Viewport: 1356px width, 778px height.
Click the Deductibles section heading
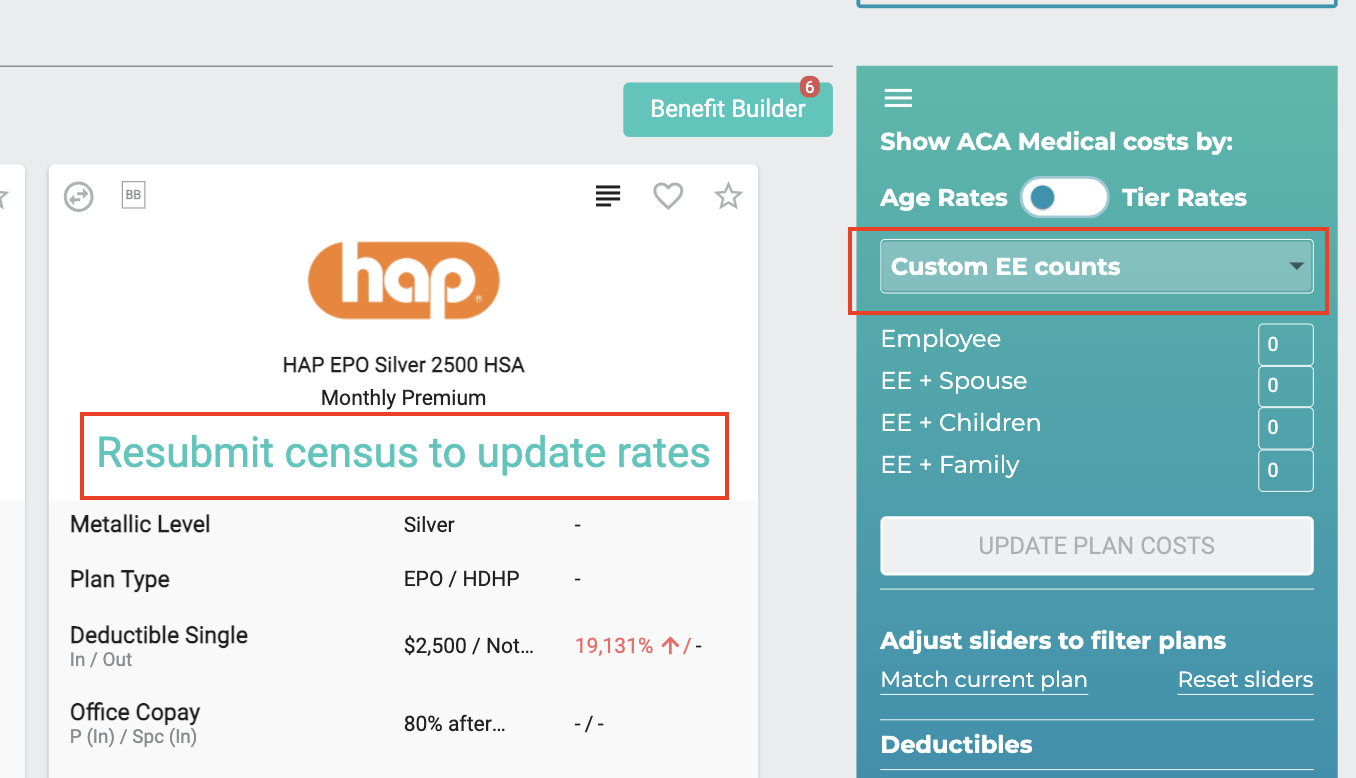[x=956, y=745]
